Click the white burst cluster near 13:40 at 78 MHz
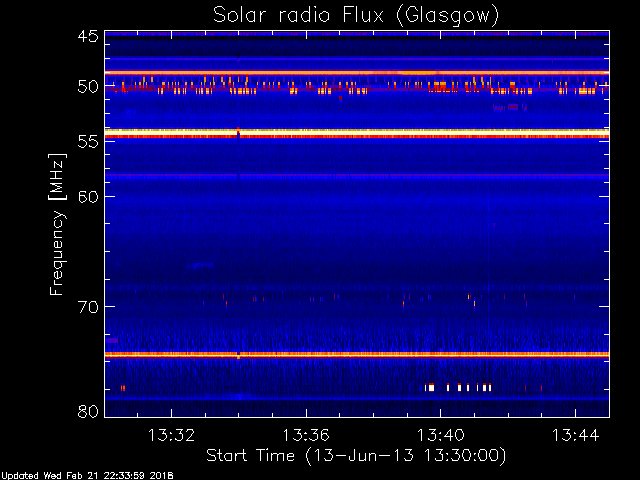Viewport: 640px width, 480px height. pyautogui.click(x=458, y=387)
